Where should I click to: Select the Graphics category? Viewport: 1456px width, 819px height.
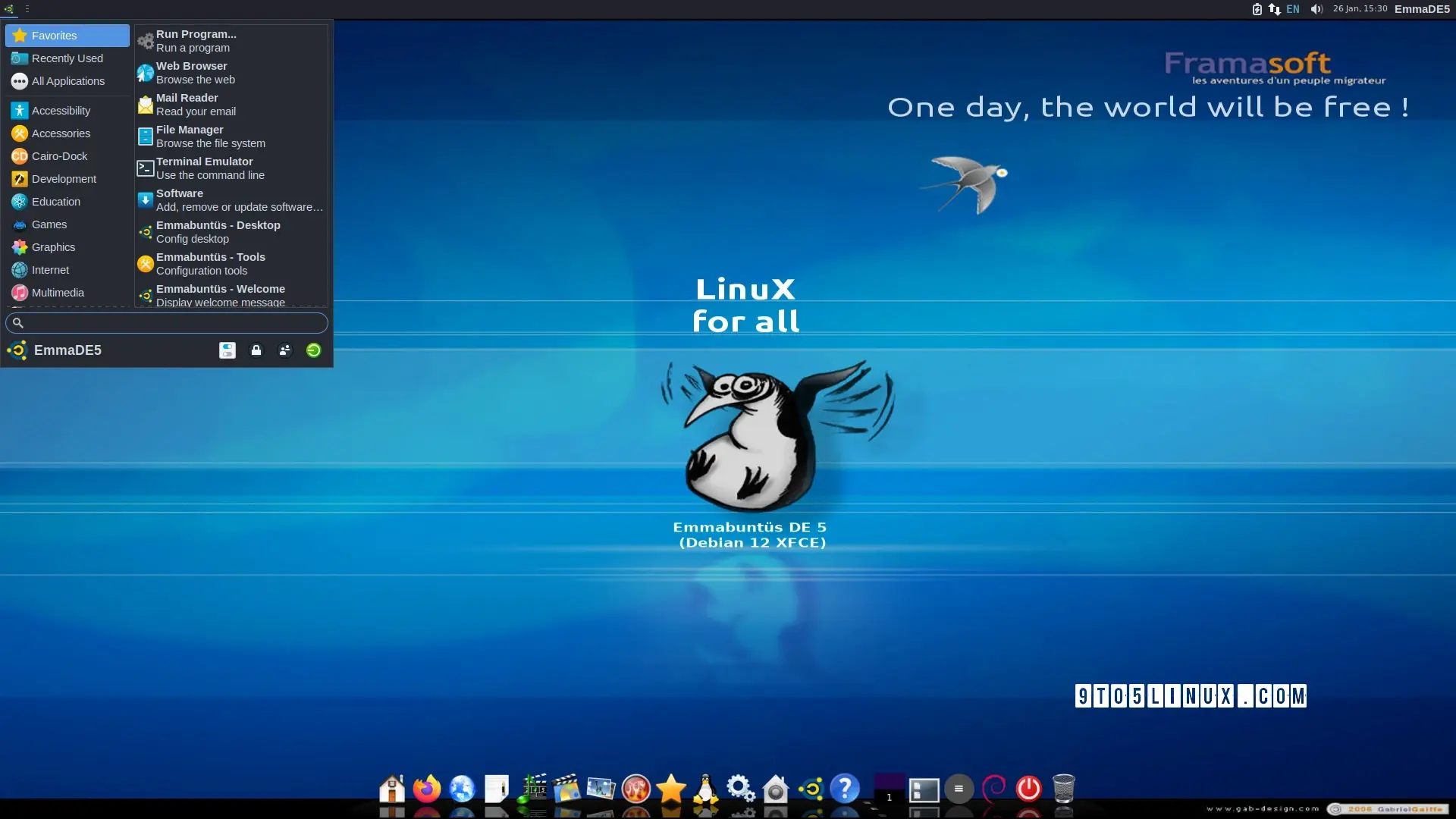click(53, 247)
